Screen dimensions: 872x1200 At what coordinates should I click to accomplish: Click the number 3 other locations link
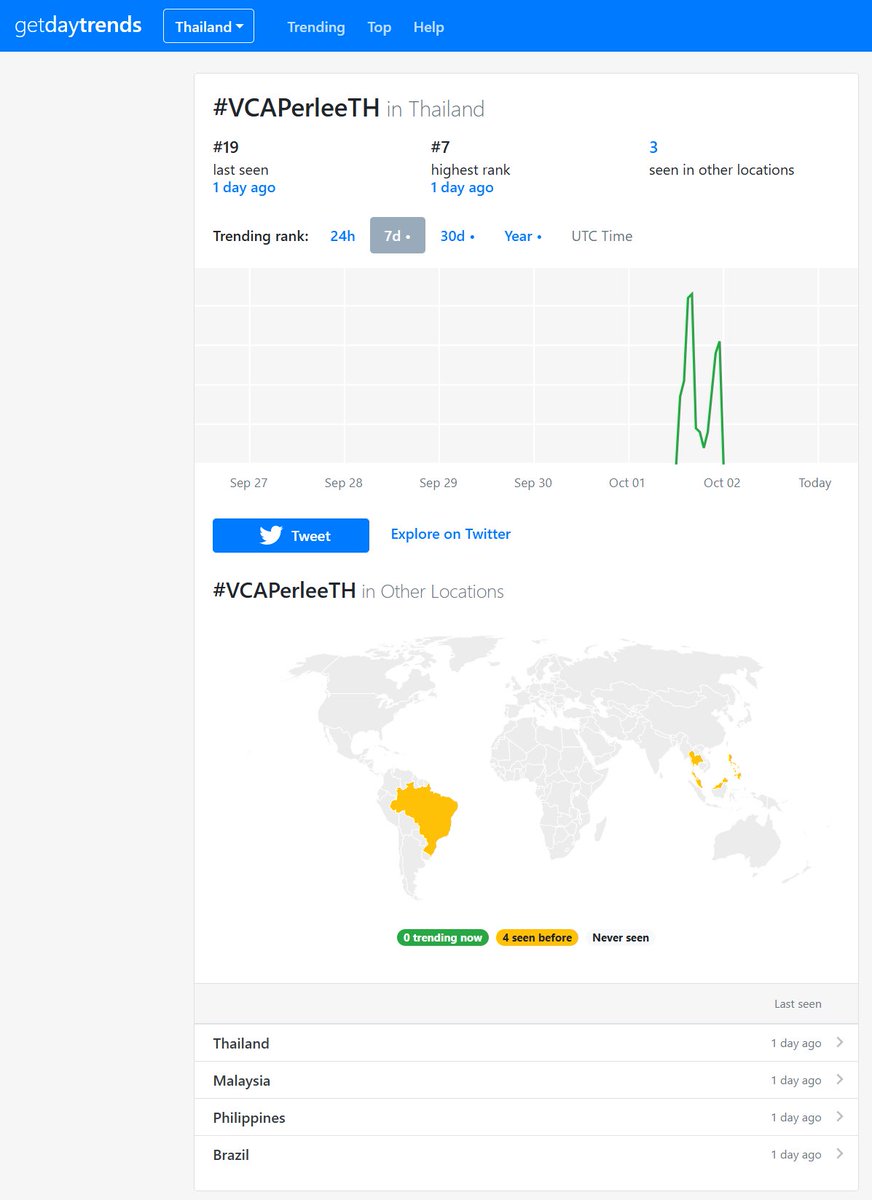click(x=653, y=147)
